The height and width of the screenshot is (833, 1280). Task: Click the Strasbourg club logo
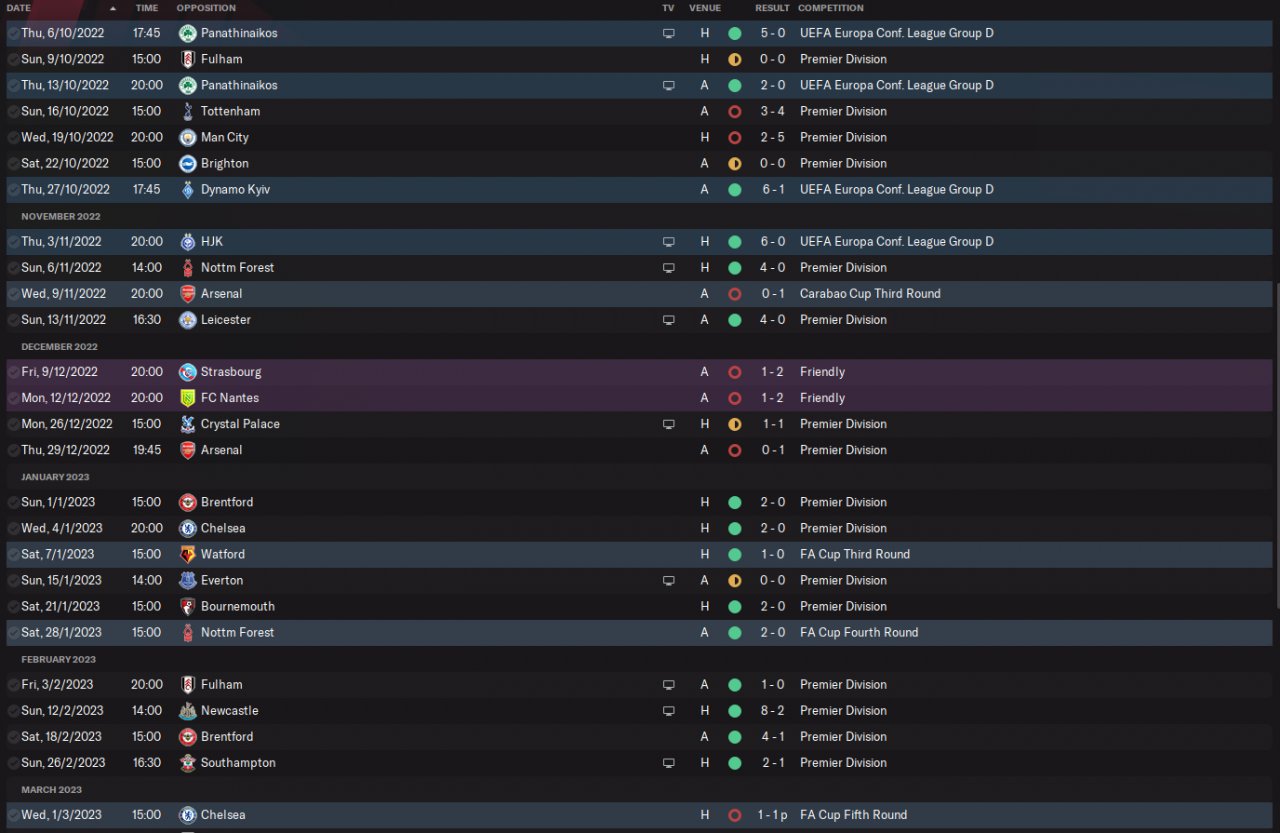187,372
